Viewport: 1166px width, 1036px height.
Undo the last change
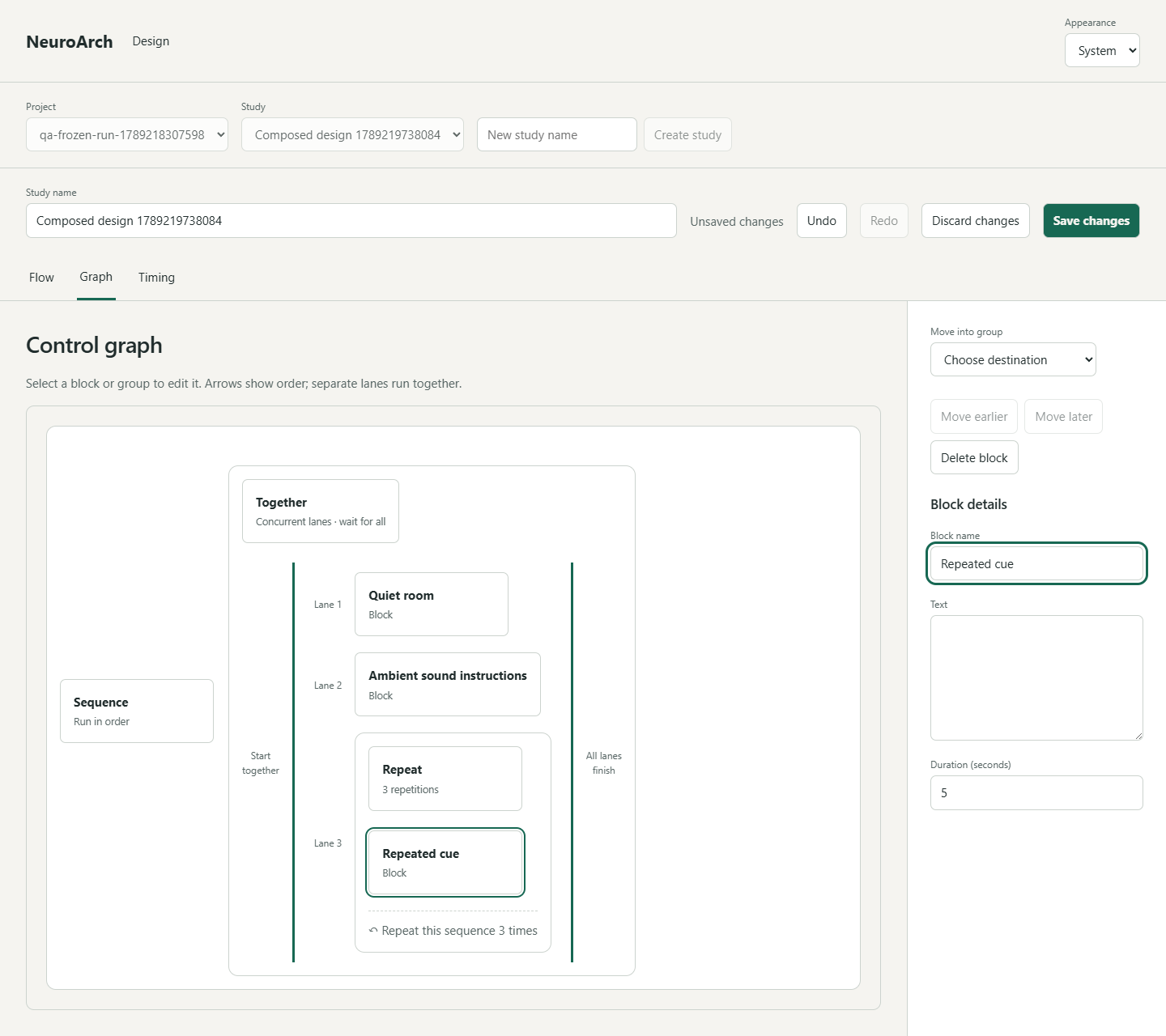coord(821,220)
